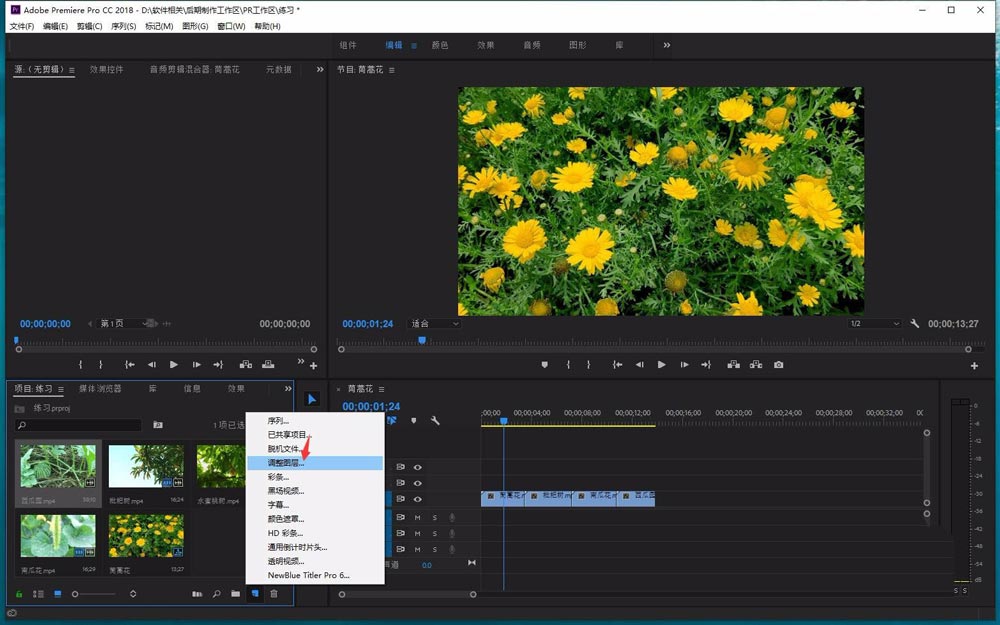Image resolution: width=1000 pixels, height=625 pixels.
Task: Select the yellow flower clip thumbnail 茼蒿花
Action: click(x=146, y=536)
